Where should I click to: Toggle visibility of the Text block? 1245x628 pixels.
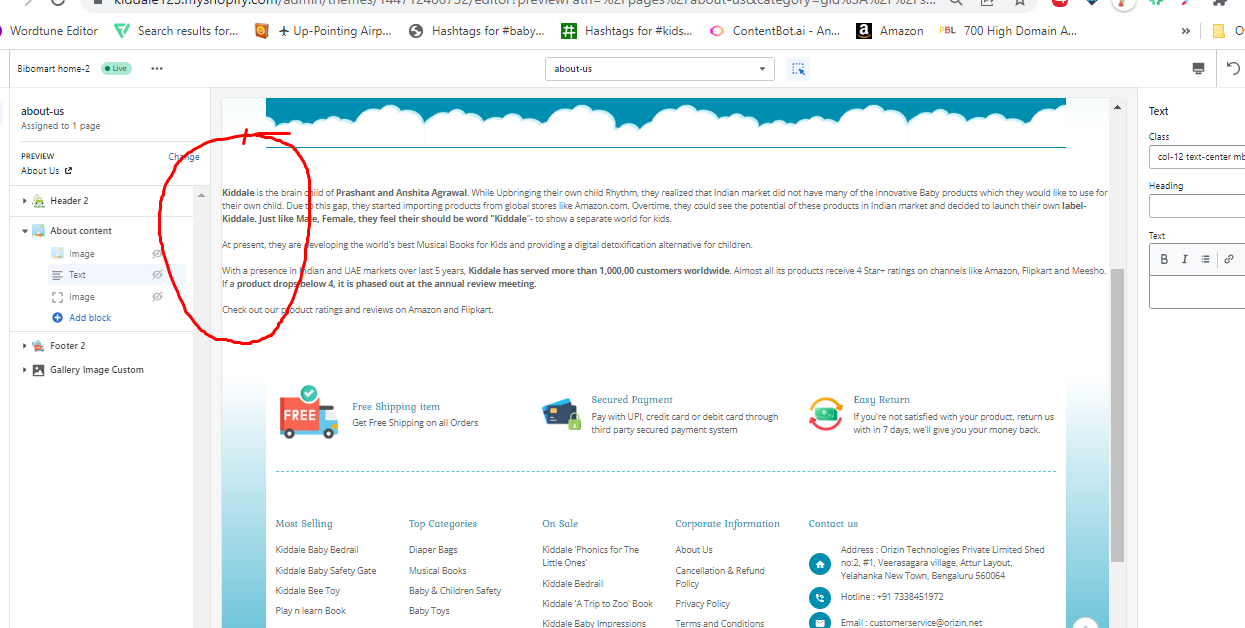[157, 275]
